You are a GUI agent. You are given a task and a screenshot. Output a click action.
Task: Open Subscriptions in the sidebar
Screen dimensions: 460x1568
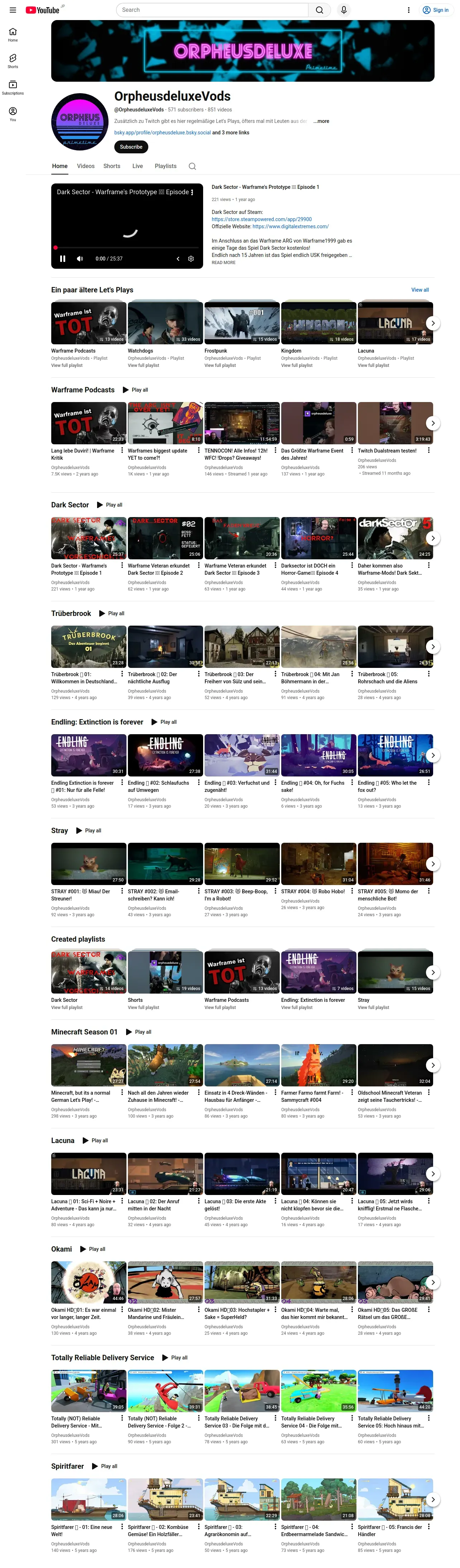[x=13, y=88]
